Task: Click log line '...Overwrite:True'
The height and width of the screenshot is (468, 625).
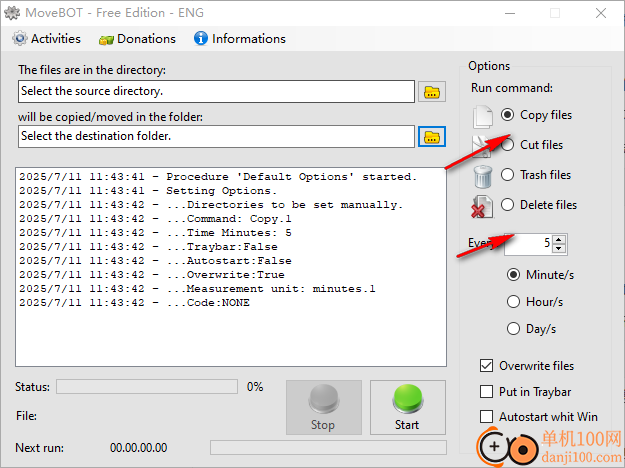Action: [x=152, y=274]
